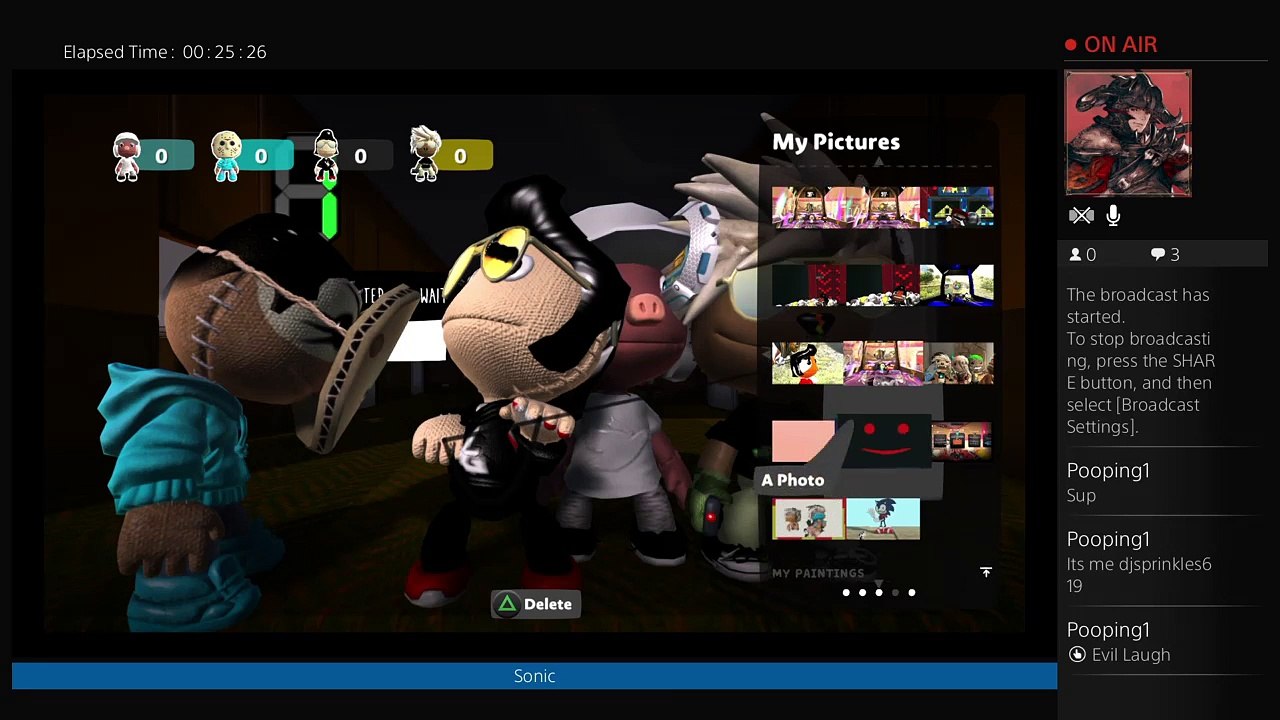Open the broadcaster's avatar picture
This screenshot has width=1280, height=720.
(1128, 133)
